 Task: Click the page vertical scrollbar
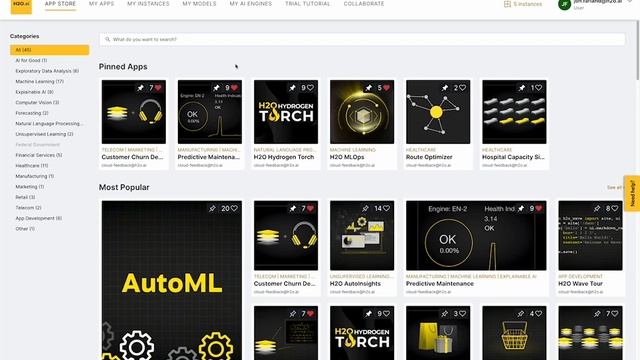[x=638, y=49]
